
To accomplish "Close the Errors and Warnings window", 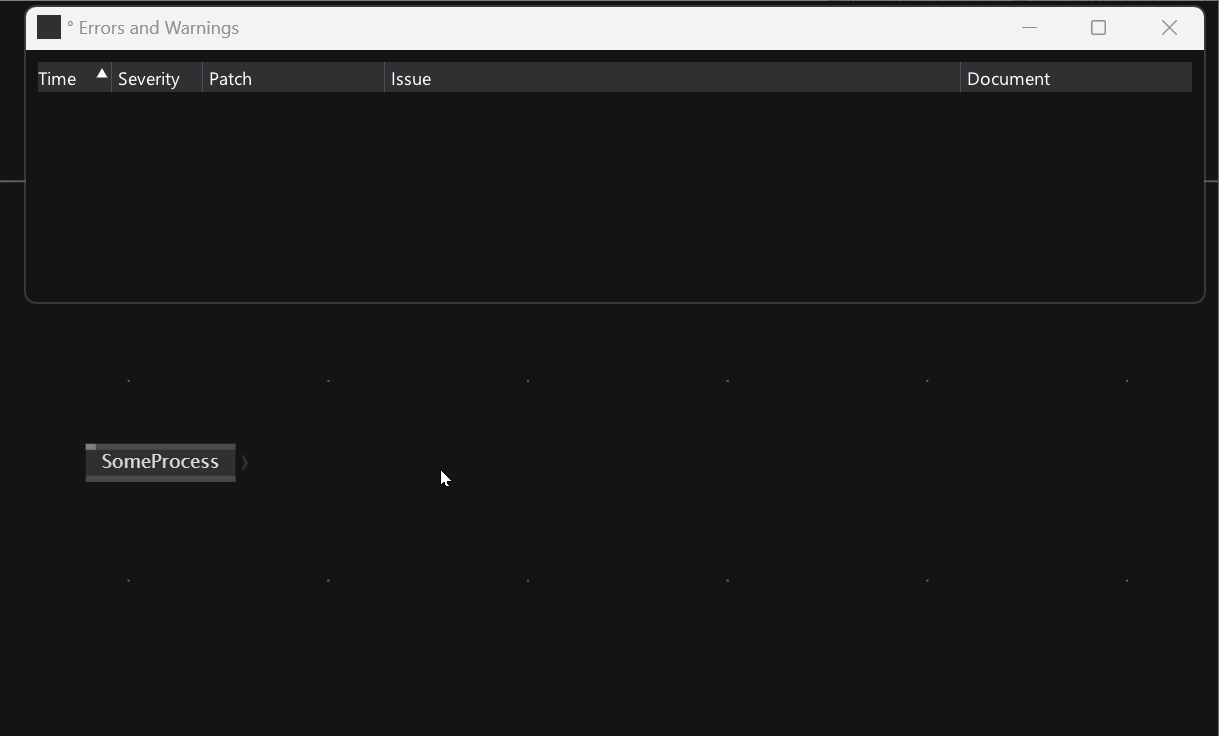I will [x=1169, y=27].
